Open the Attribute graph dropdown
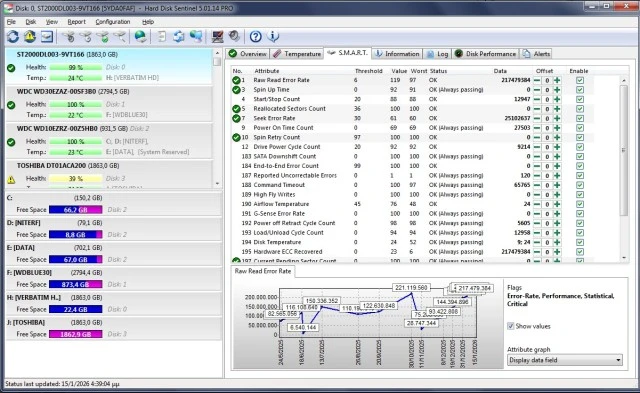This screenshot has height=393, width=640. (565, 360)
